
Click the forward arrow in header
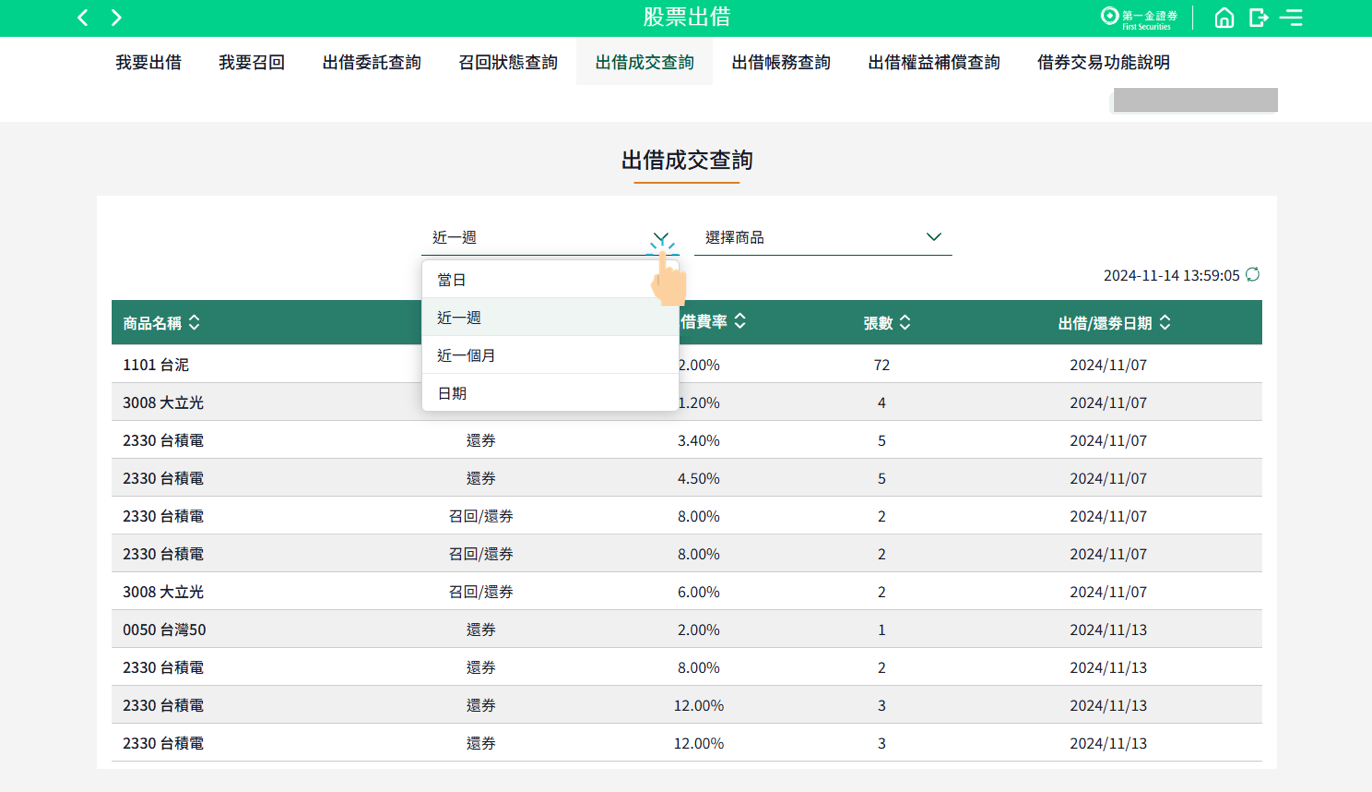116,17
